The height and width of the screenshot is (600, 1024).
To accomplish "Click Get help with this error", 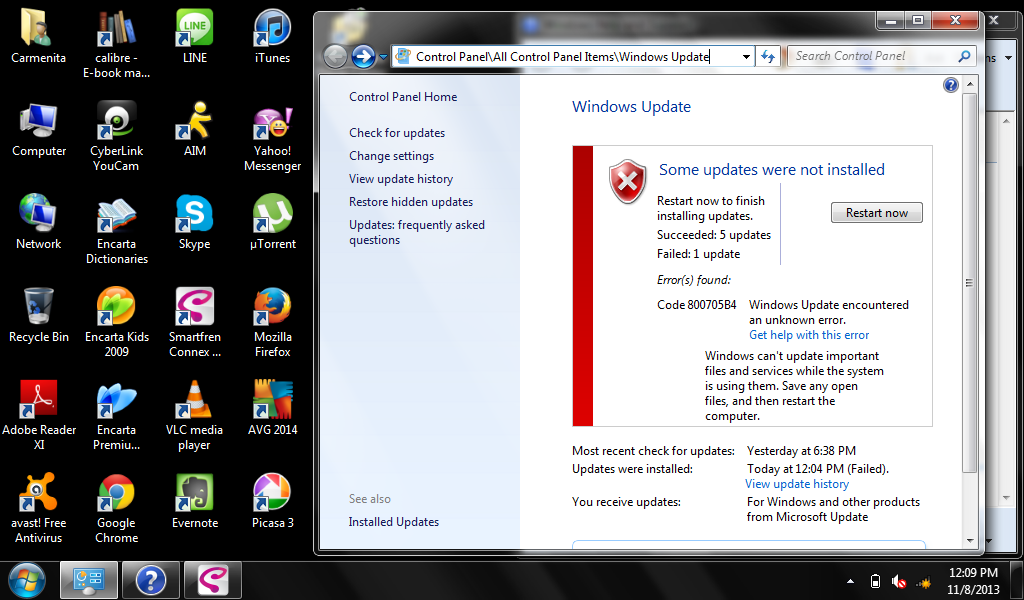I will pos(809,335).
